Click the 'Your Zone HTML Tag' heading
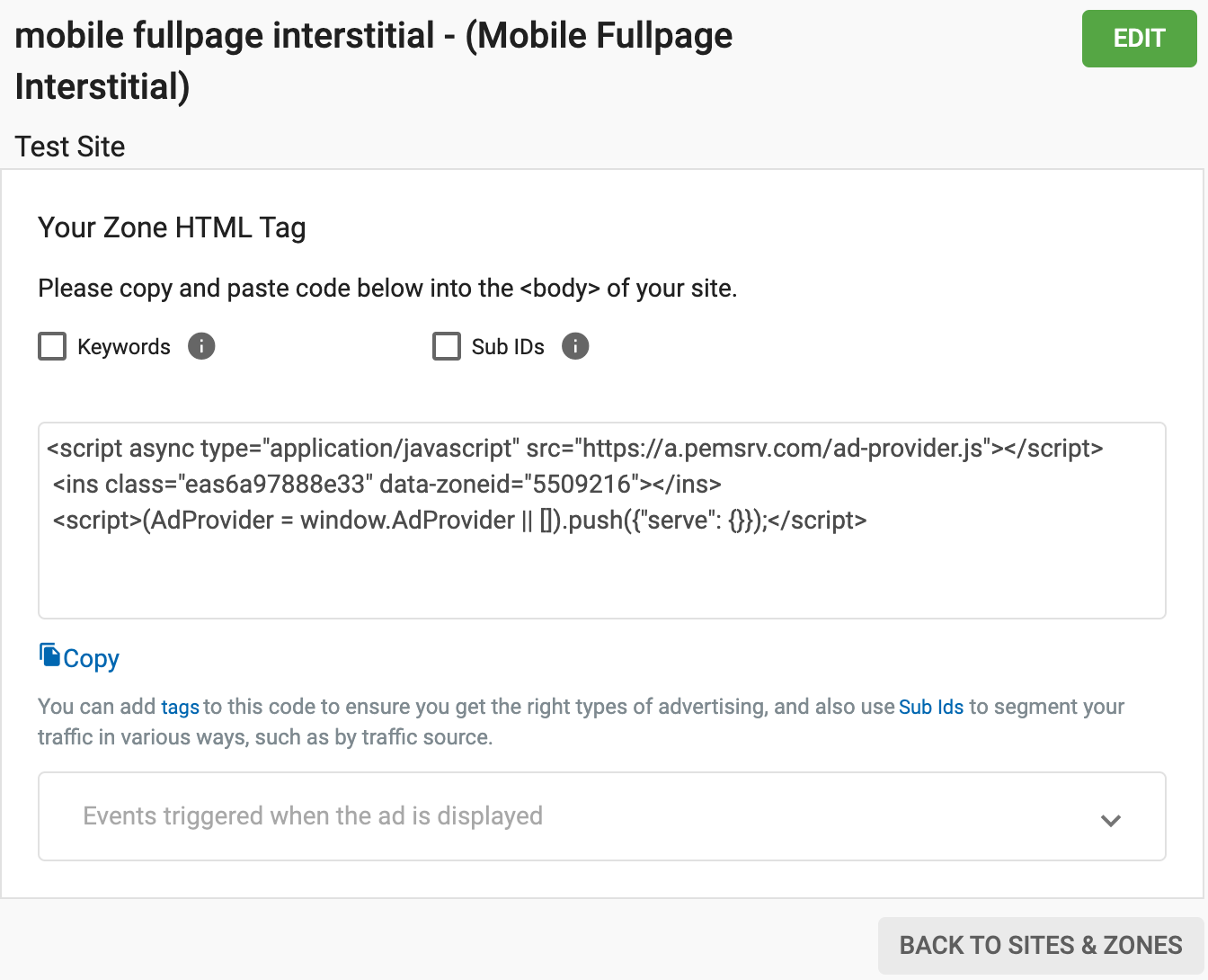The width and height of the screenshot is (1208, 980). coord(172,228)
